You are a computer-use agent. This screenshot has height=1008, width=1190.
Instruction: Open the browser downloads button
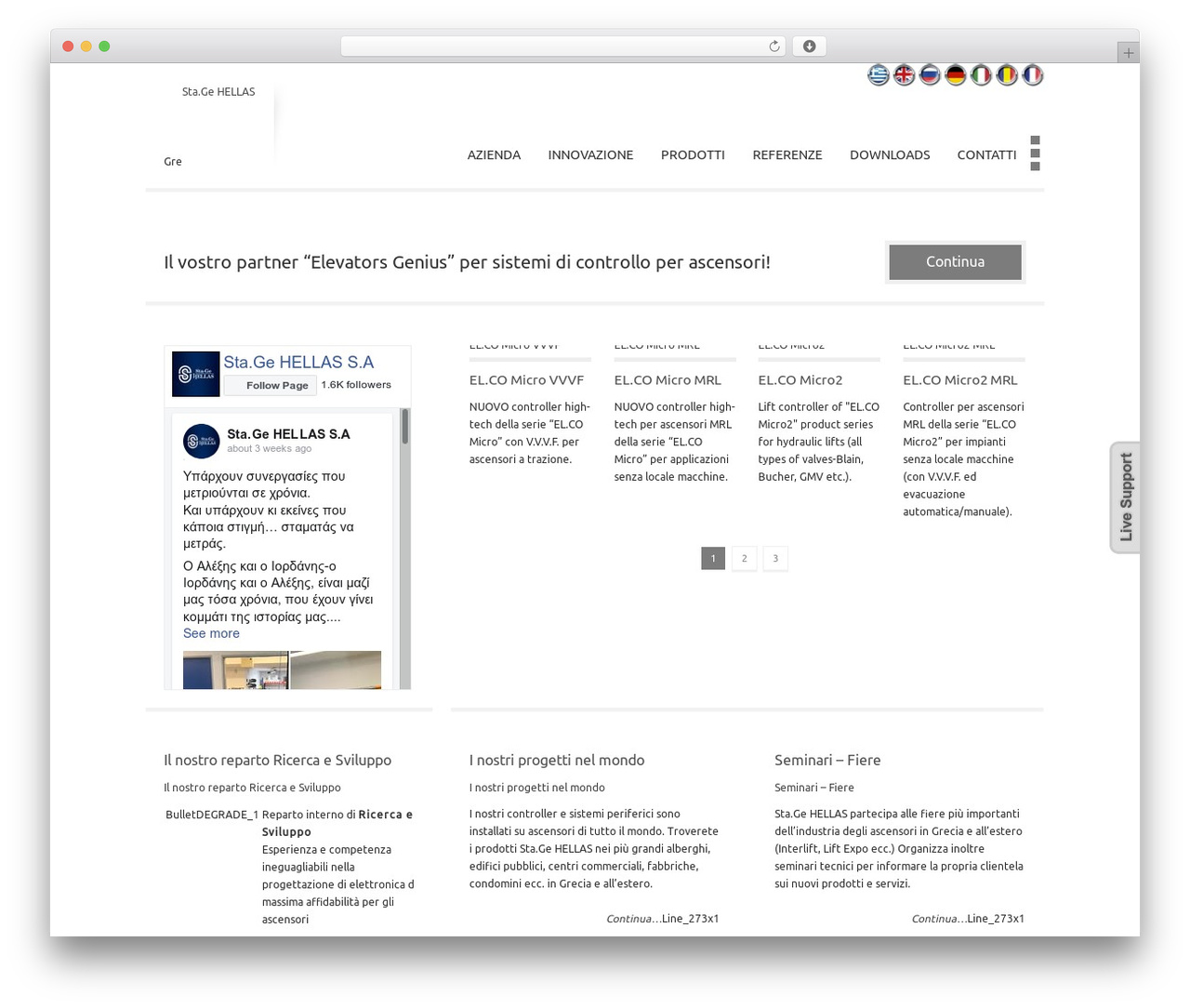click(809, 46)
